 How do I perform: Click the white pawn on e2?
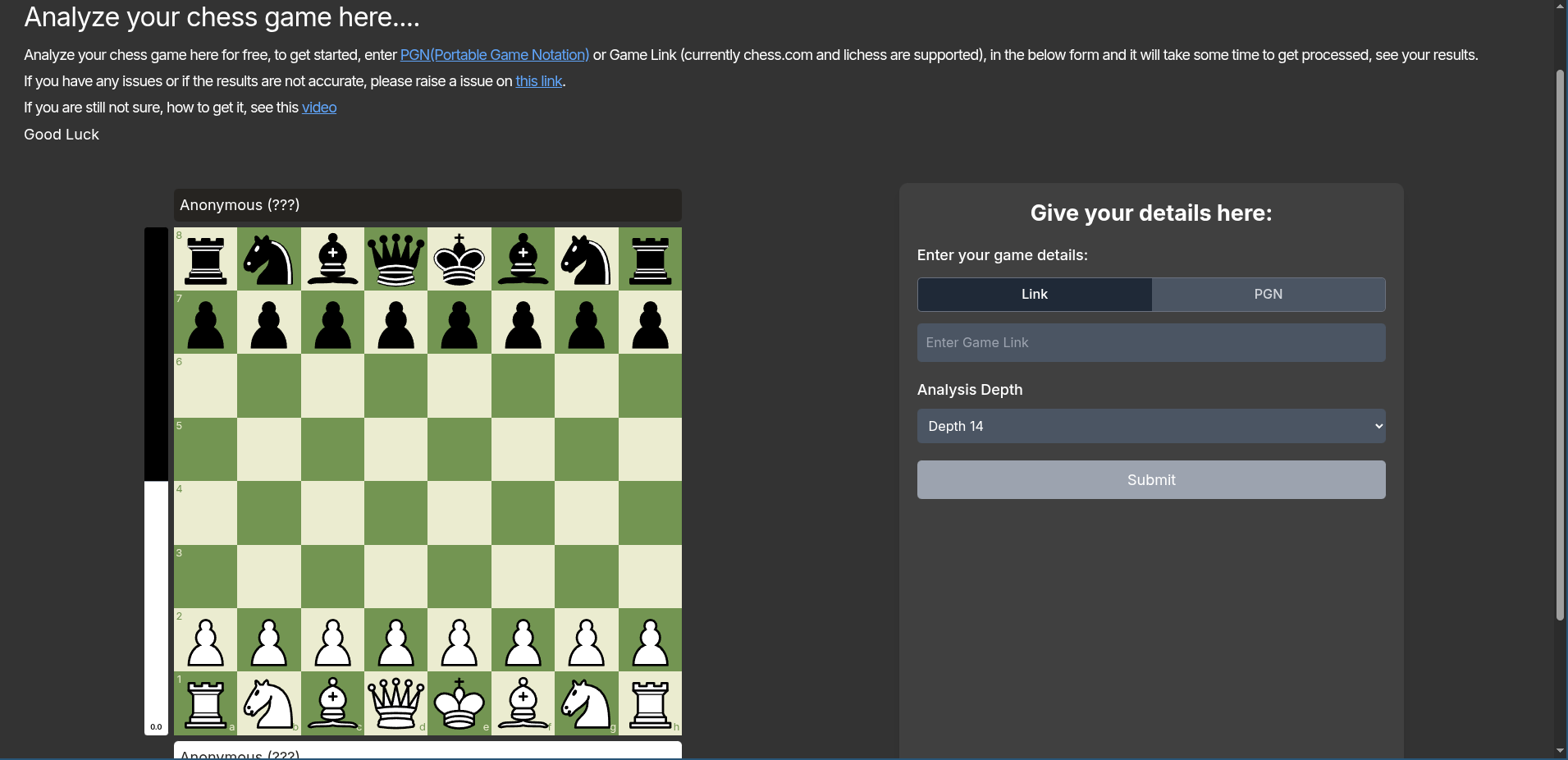tap(459, 641)
